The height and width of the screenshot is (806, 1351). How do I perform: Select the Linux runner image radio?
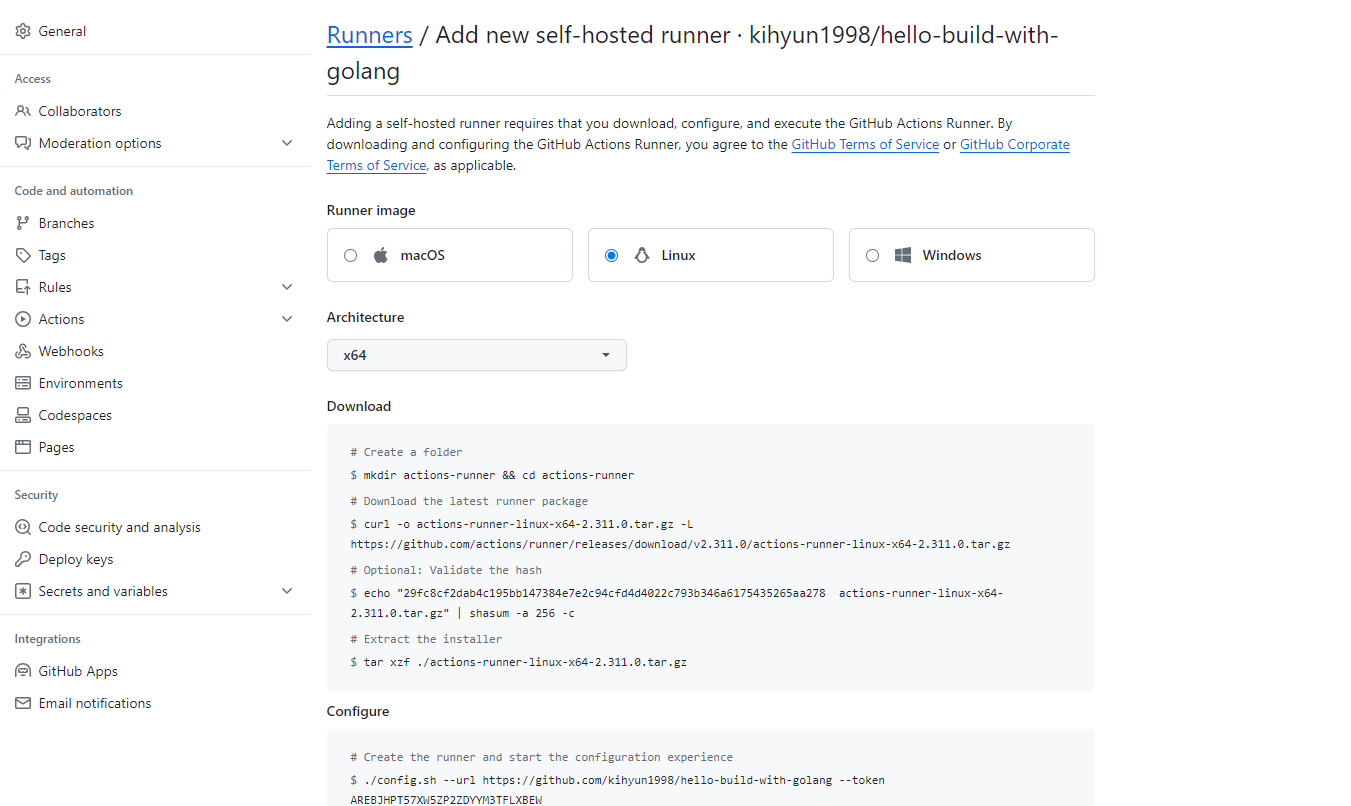pos(611,255)
